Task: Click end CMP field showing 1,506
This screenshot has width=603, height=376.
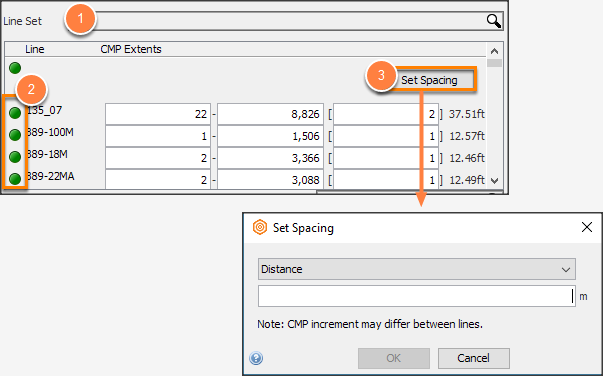Action: coord(270,136)
